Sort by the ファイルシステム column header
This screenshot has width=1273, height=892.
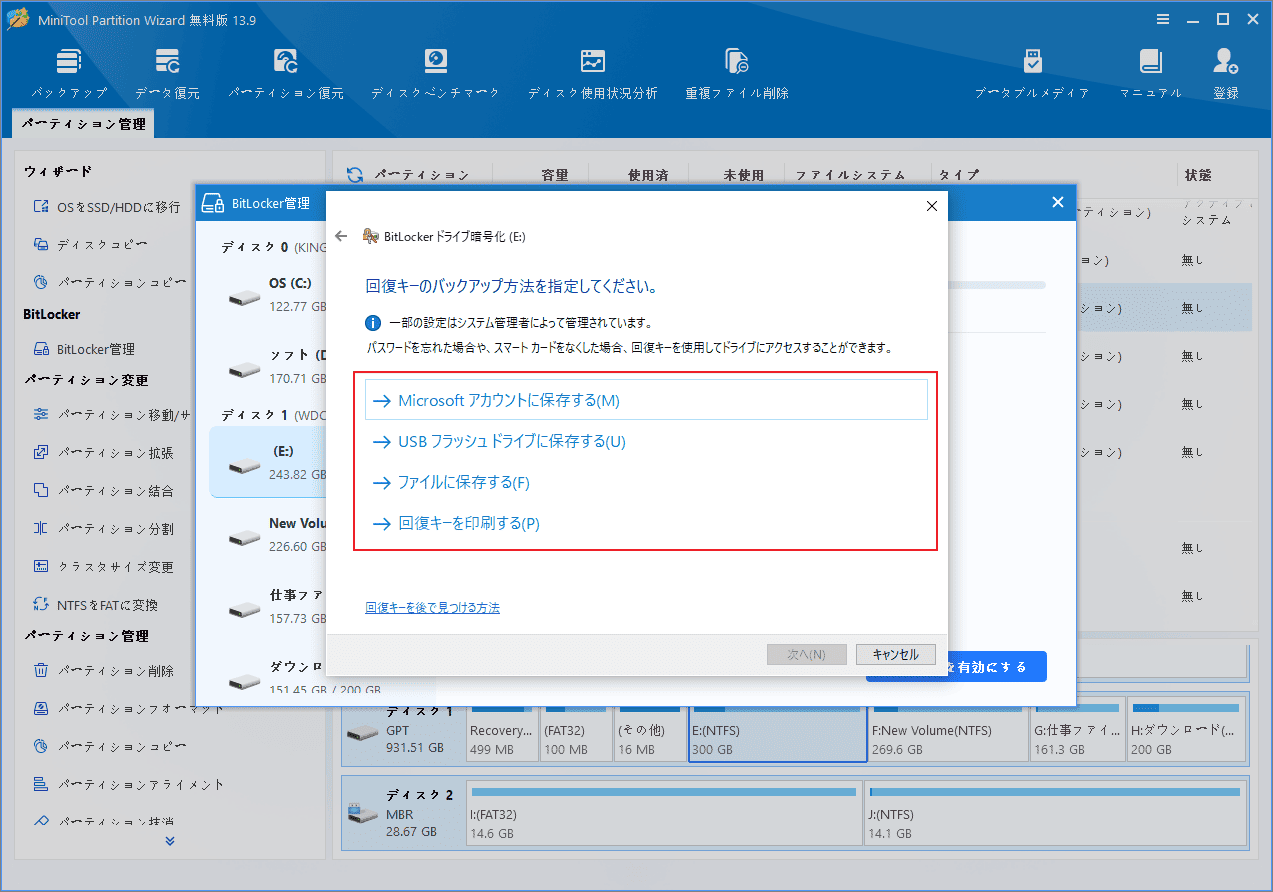click(850, 175)
